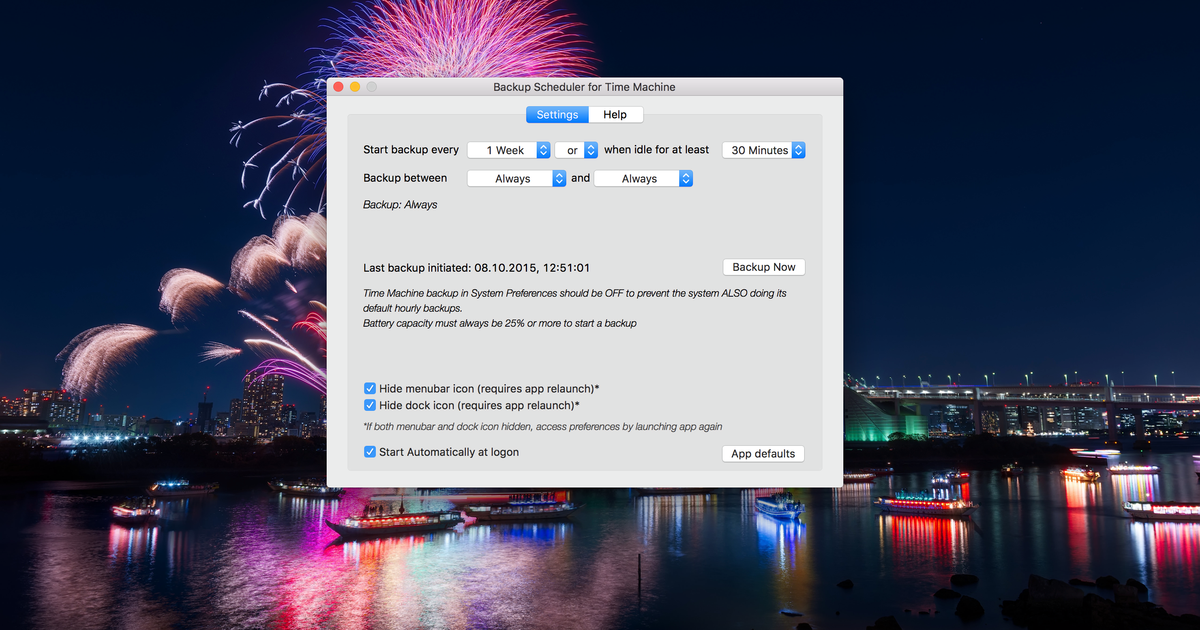
Task: Click the stepper beside 30 Minutes
Action: [x=797, y=150]
